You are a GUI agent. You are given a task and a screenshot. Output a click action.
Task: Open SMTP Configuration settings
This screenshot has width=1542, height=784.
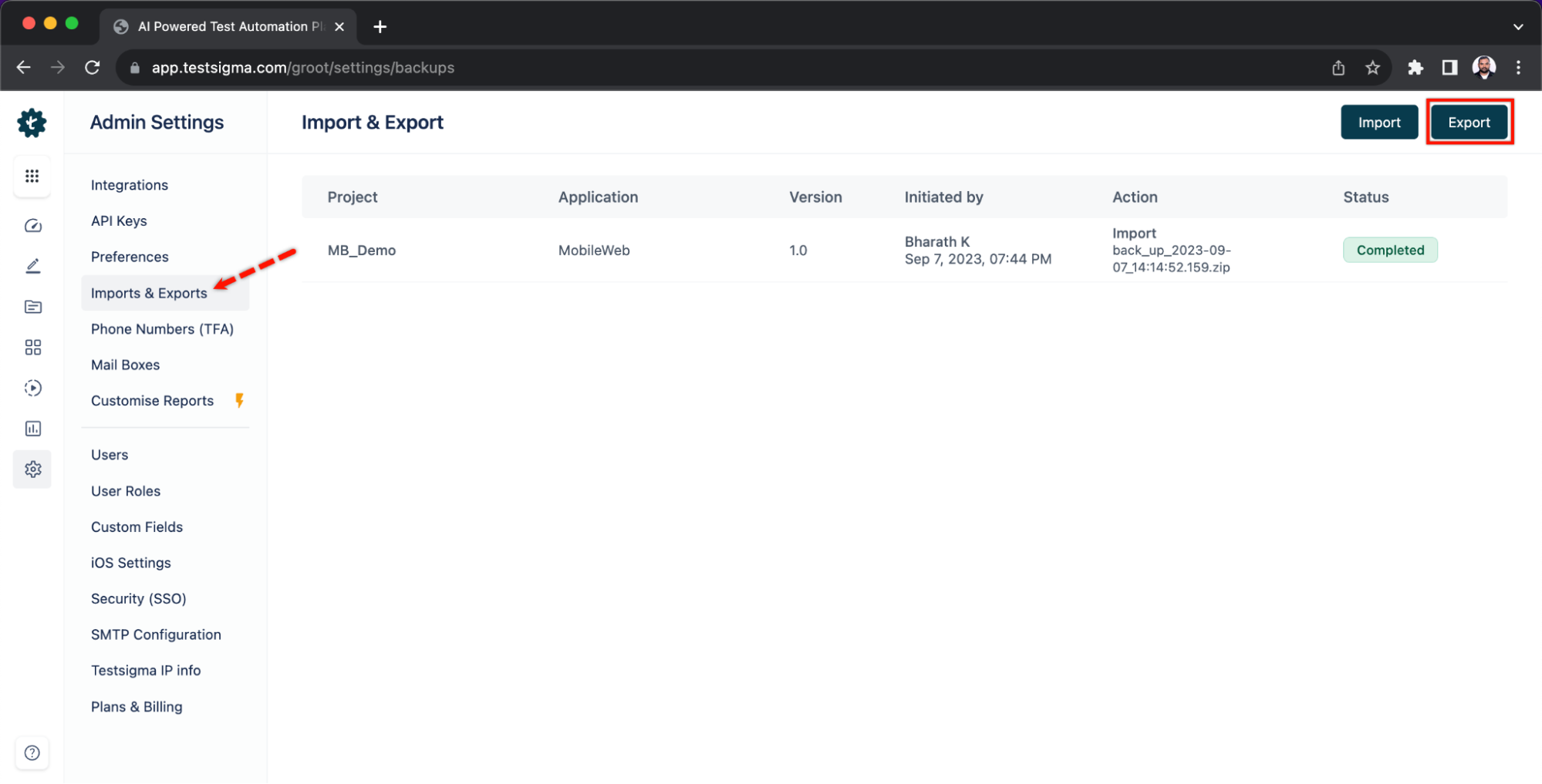click(156, 634)
